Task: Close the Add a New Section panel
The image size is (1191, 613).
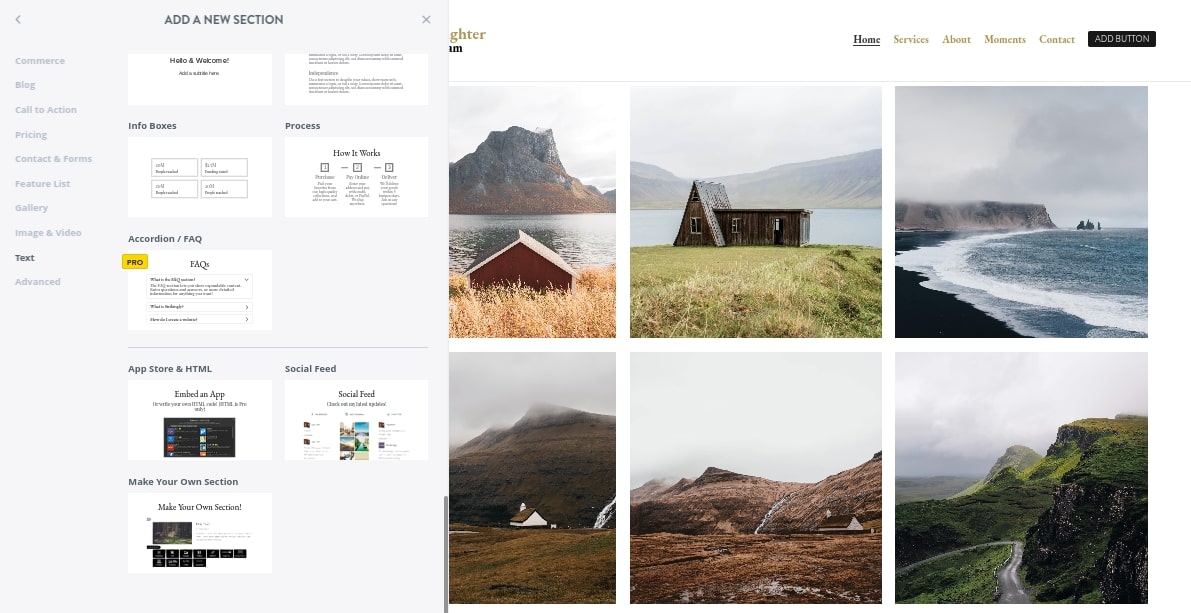Action: pos(426,19)
